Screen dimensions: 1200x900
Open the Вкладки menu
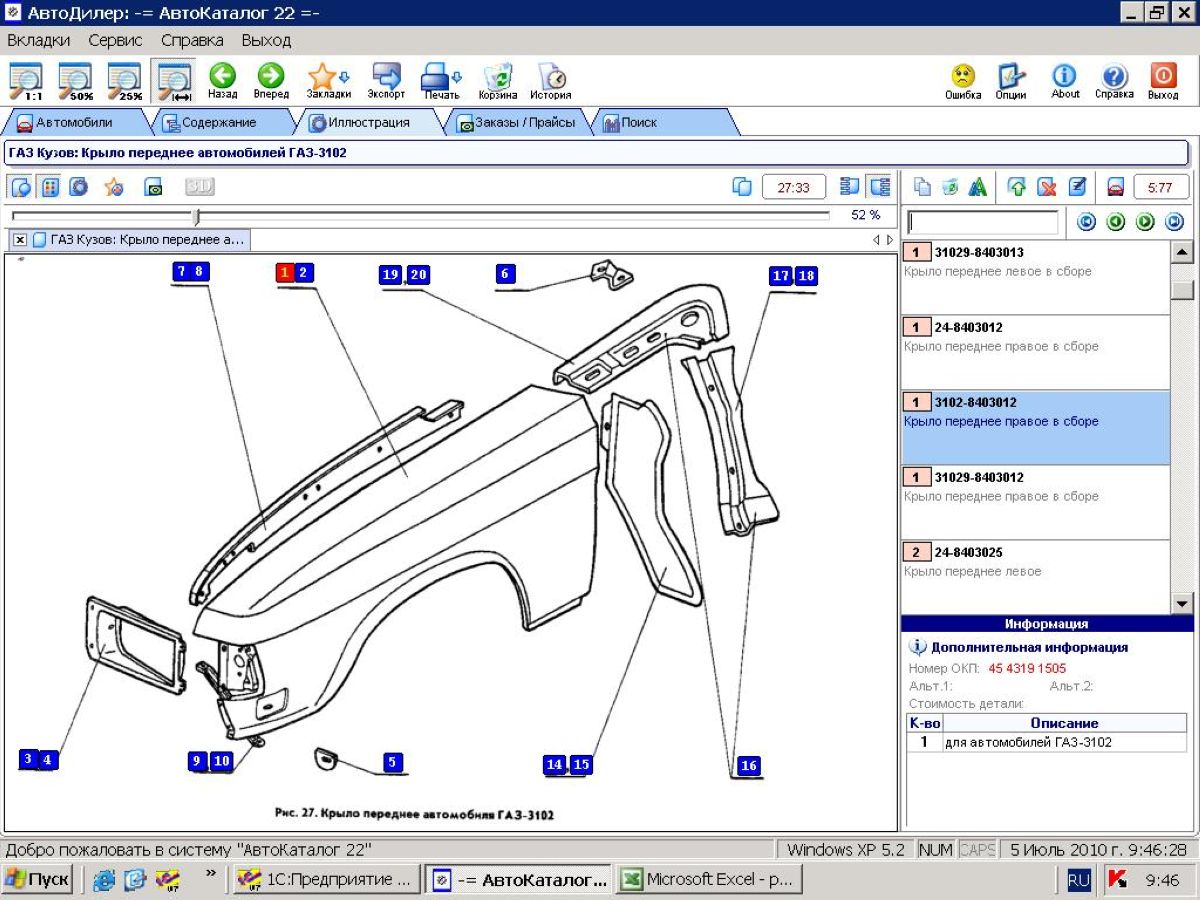tap(39, 40)
